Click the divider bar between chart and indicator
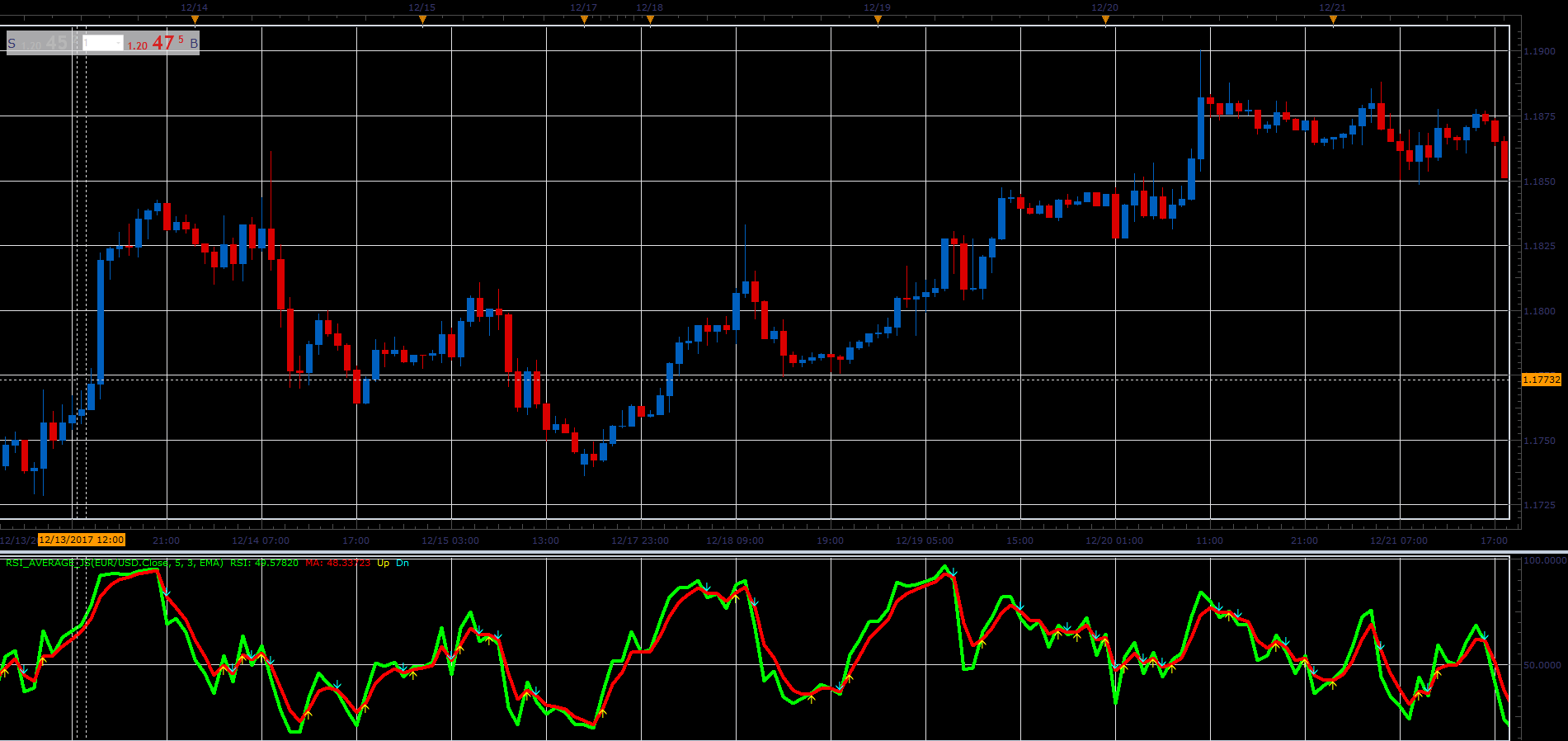This screenshot has width=1568, height=741. point(784,552)
